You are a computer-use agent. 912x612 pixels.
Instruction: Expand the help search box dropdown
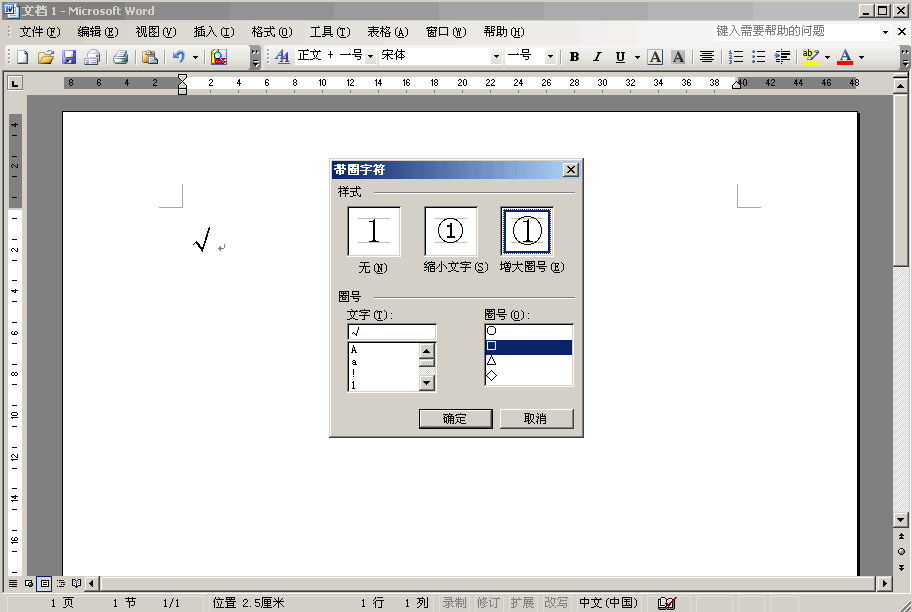coord(885,32)
